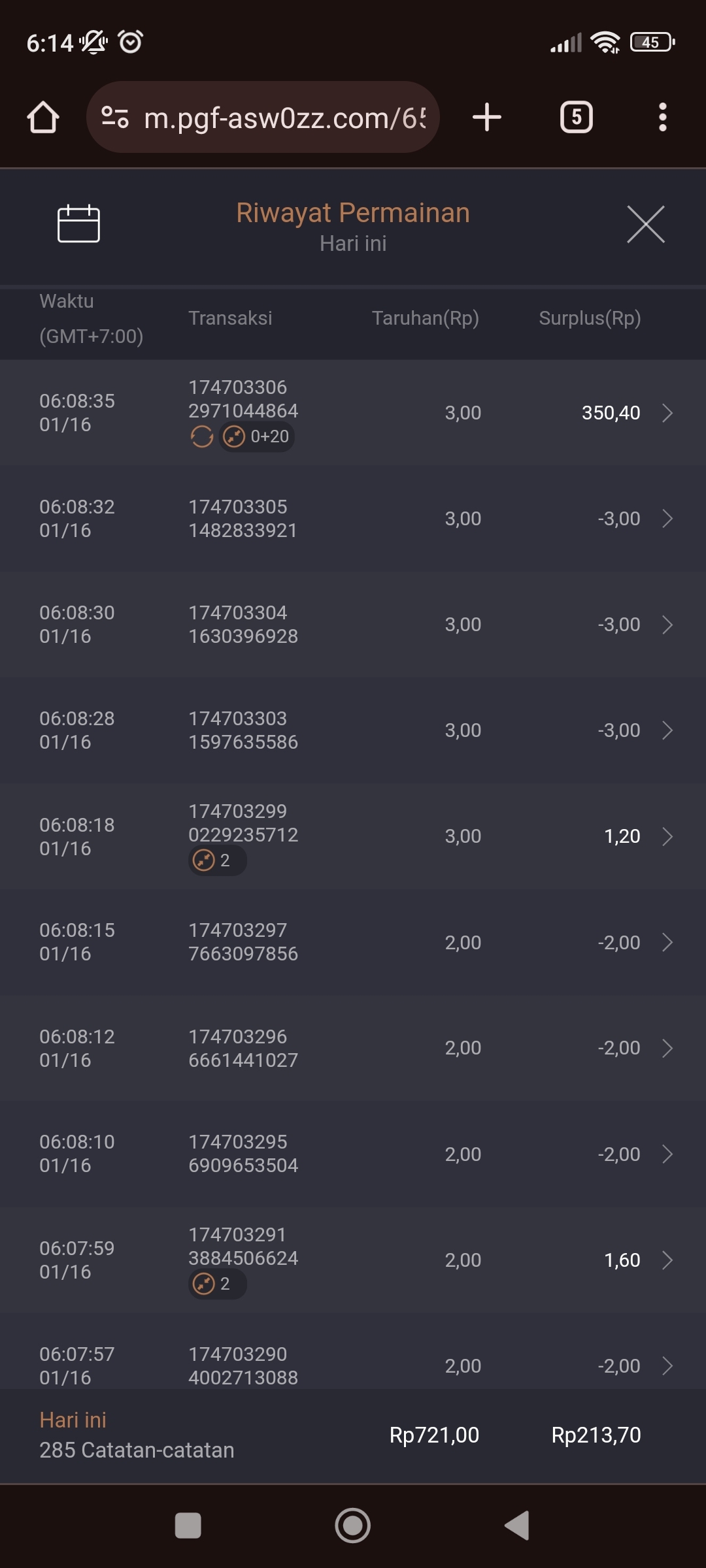
Task: Tap the free spin icon on 06:08:35 row
Action: [x=202, y=436]
